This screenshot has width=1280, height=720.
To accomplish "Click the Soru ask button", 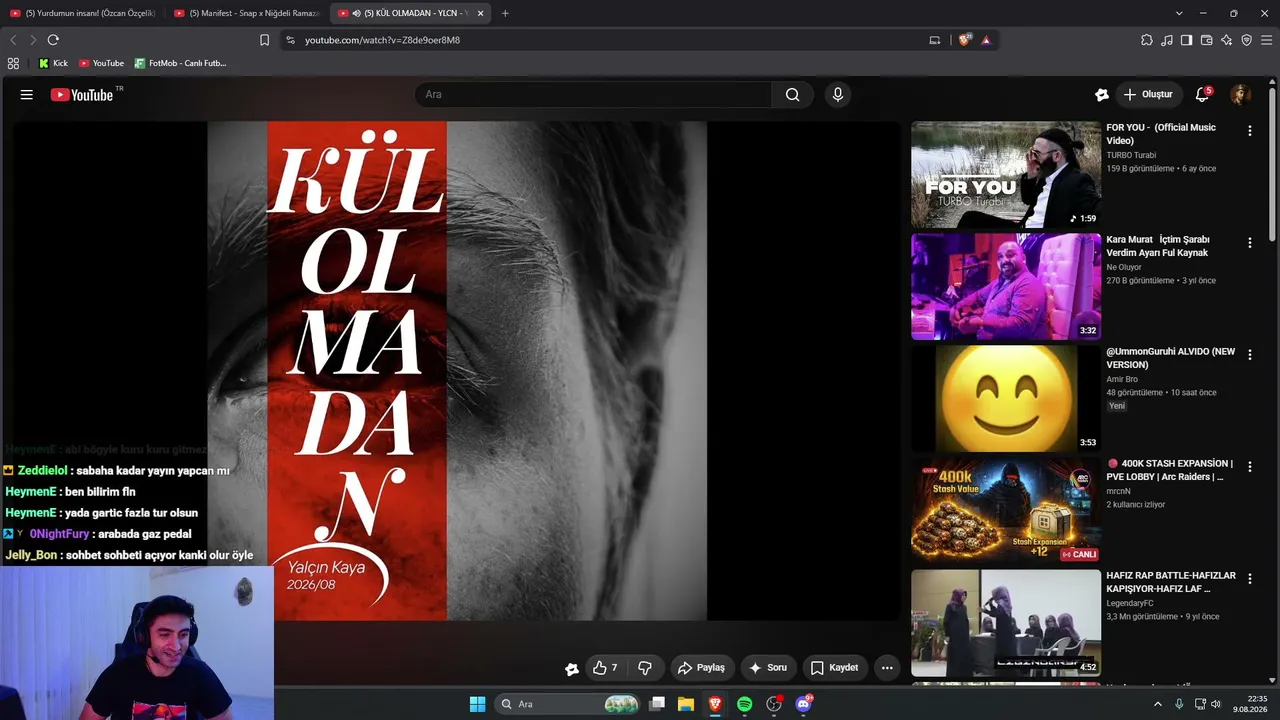I will (768, 668).
